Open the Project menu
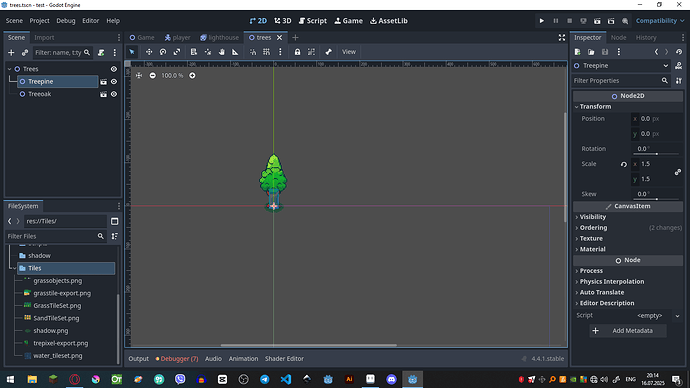Image resolution: width=690 pixels, height=388 pixels. [x=39, y=21]
